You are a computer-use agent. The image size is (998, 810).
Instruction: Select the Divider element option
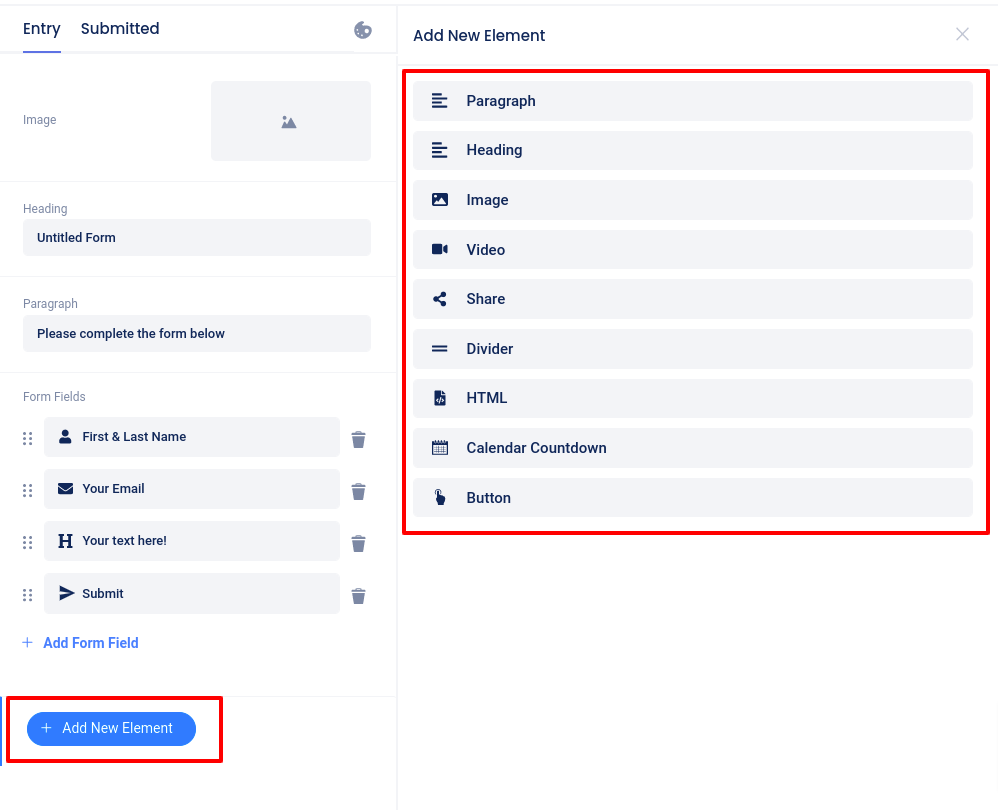[x=692, y=349]
